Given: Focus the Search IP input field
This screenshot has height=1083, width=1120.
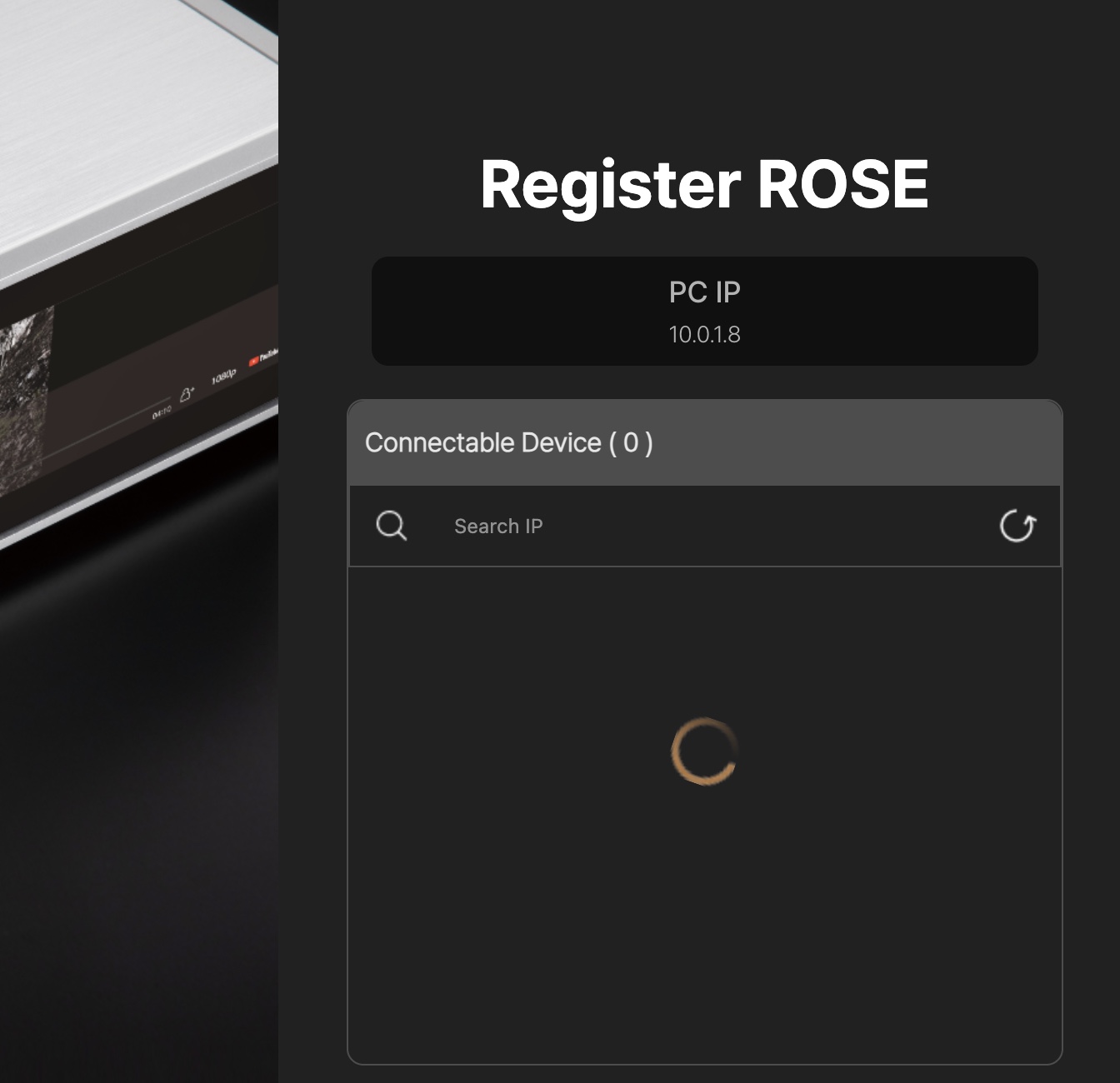Looking at the screenshot, I should pyautogui.click(x=708, y=527).
